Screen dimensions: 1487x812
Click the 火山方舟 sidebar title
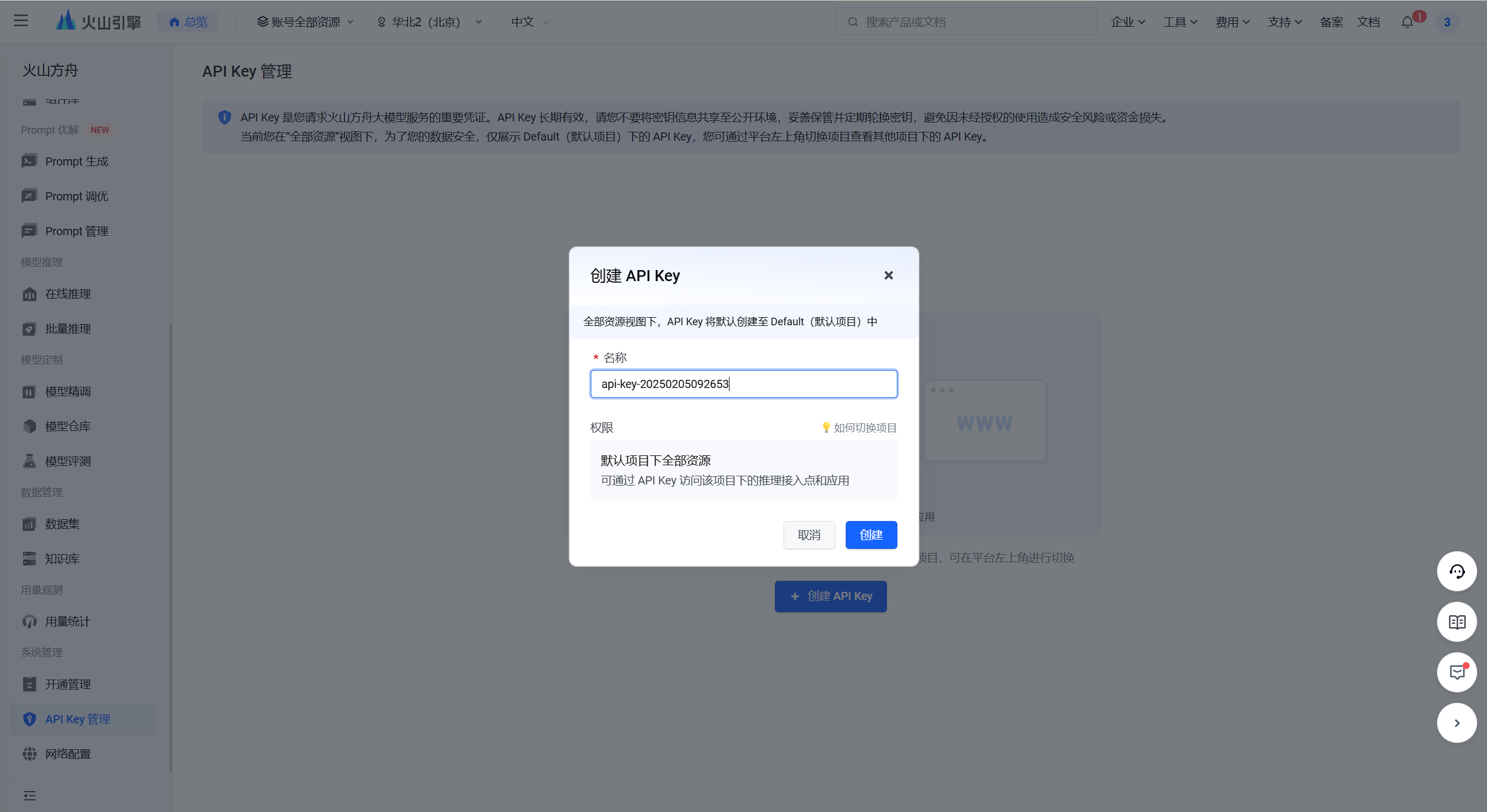point(51,70)
